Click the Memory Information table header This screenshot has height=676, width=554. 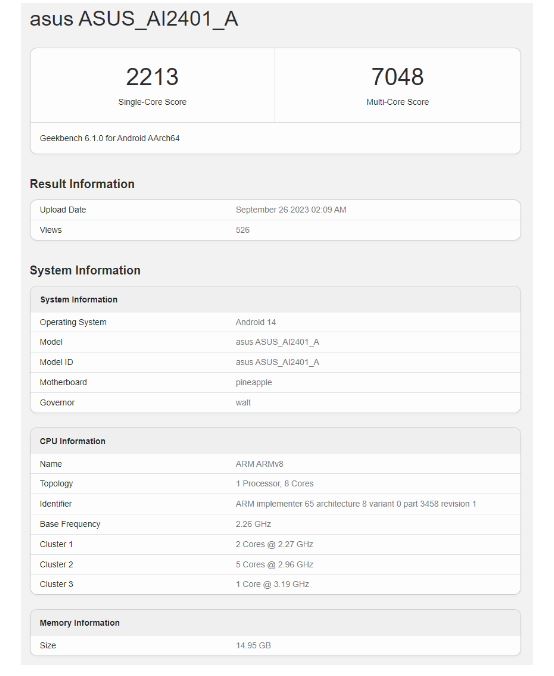79,623
